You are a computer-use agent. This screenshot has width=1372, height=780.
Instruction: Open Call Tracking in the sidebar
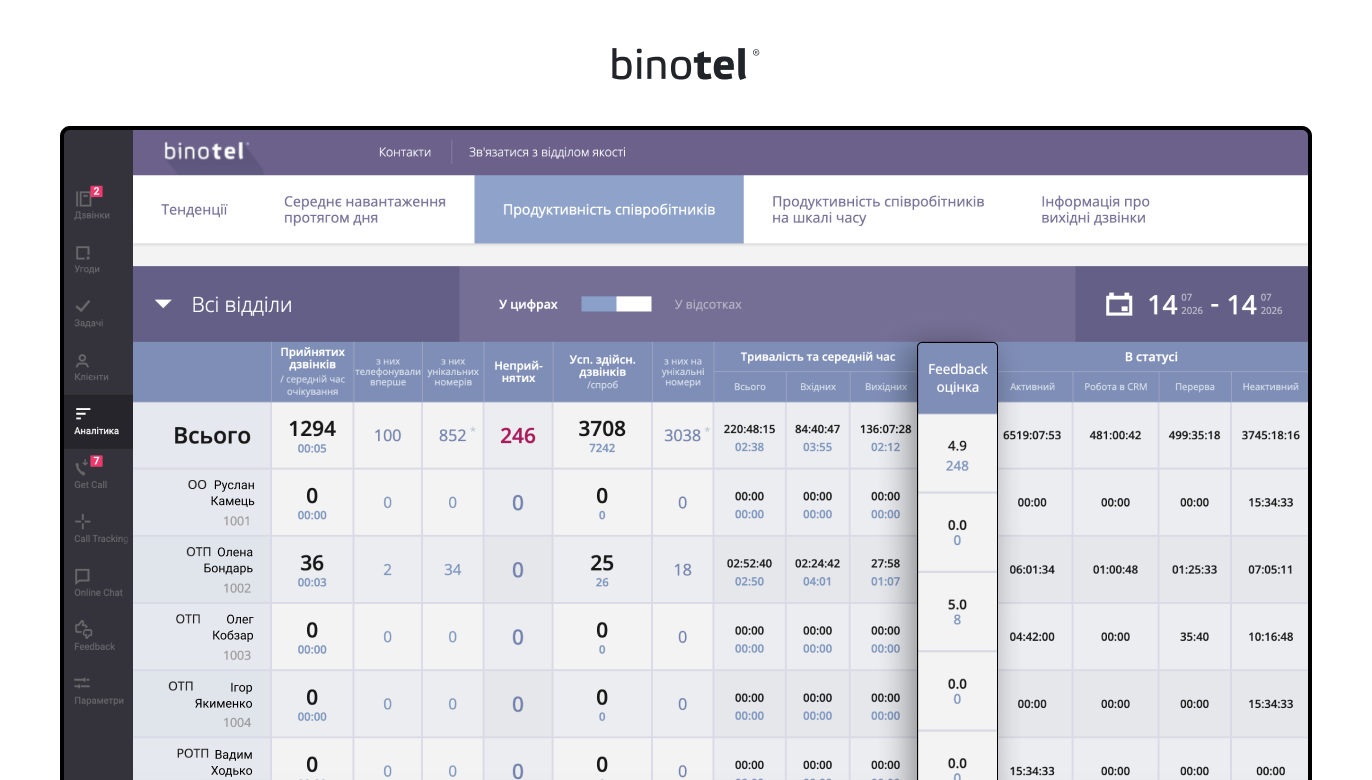click(100, 528)
